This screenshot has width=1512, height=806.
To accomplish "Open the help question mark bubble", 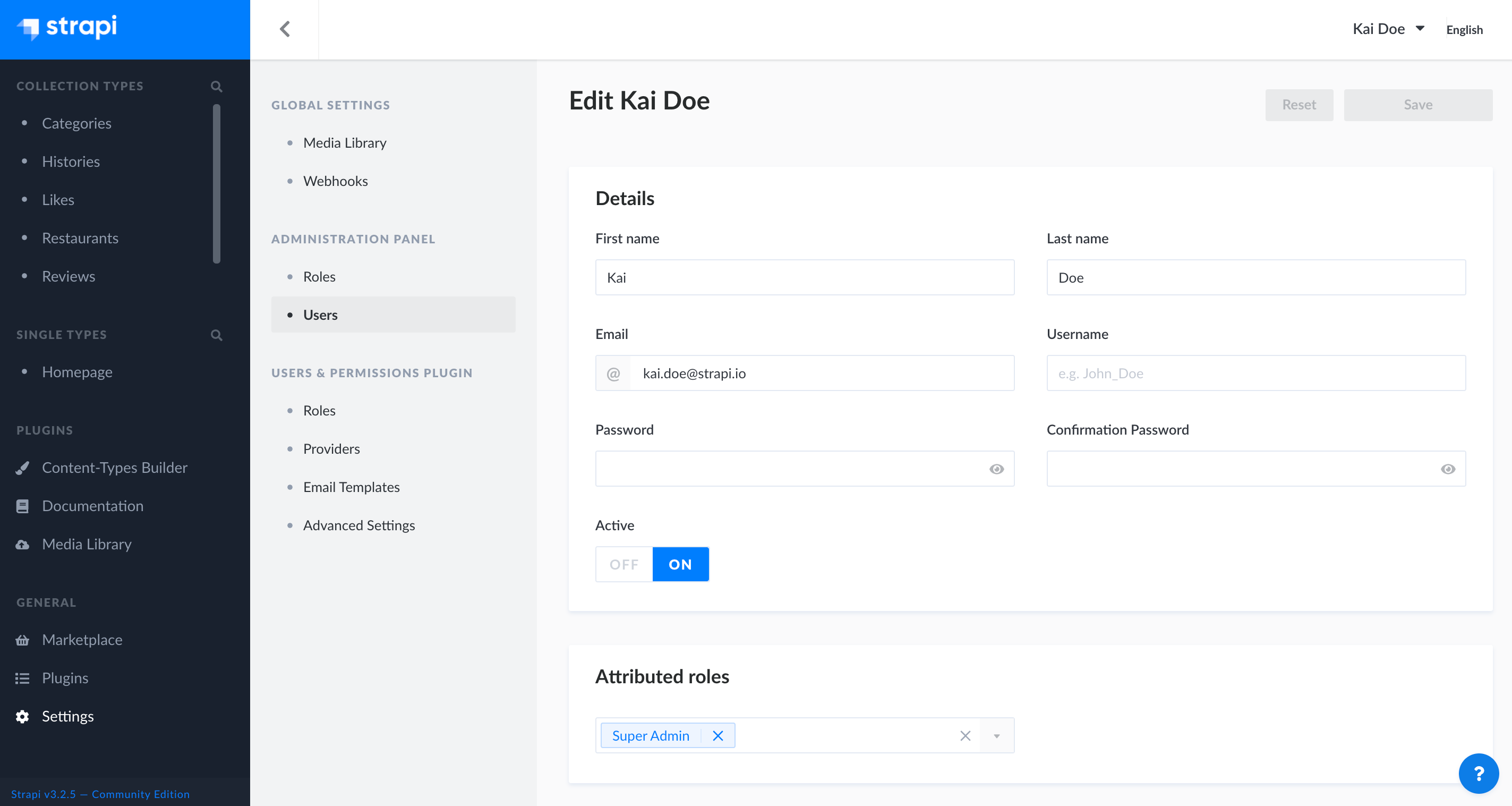I will click(1479, 773).
